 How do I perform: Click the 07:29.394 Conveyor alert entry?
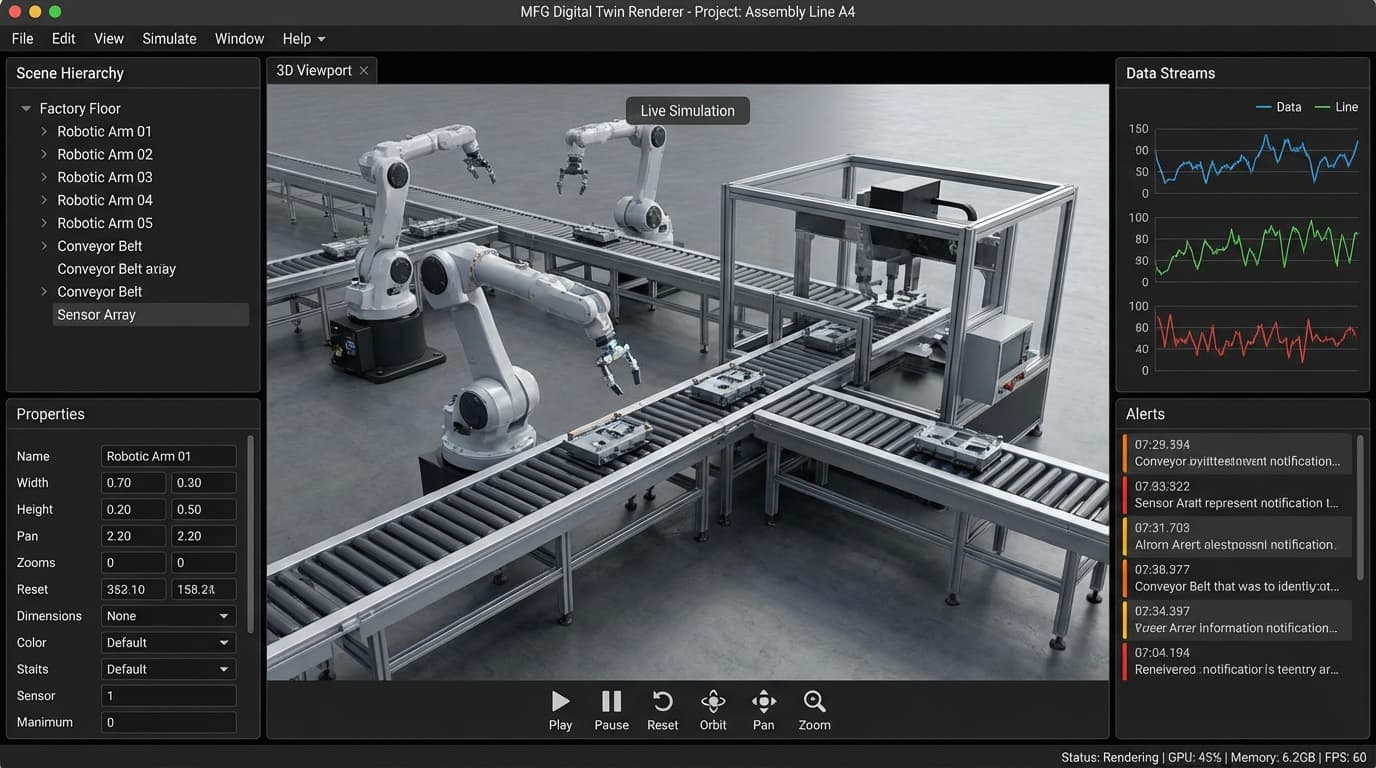click(x=1238, y=452)
